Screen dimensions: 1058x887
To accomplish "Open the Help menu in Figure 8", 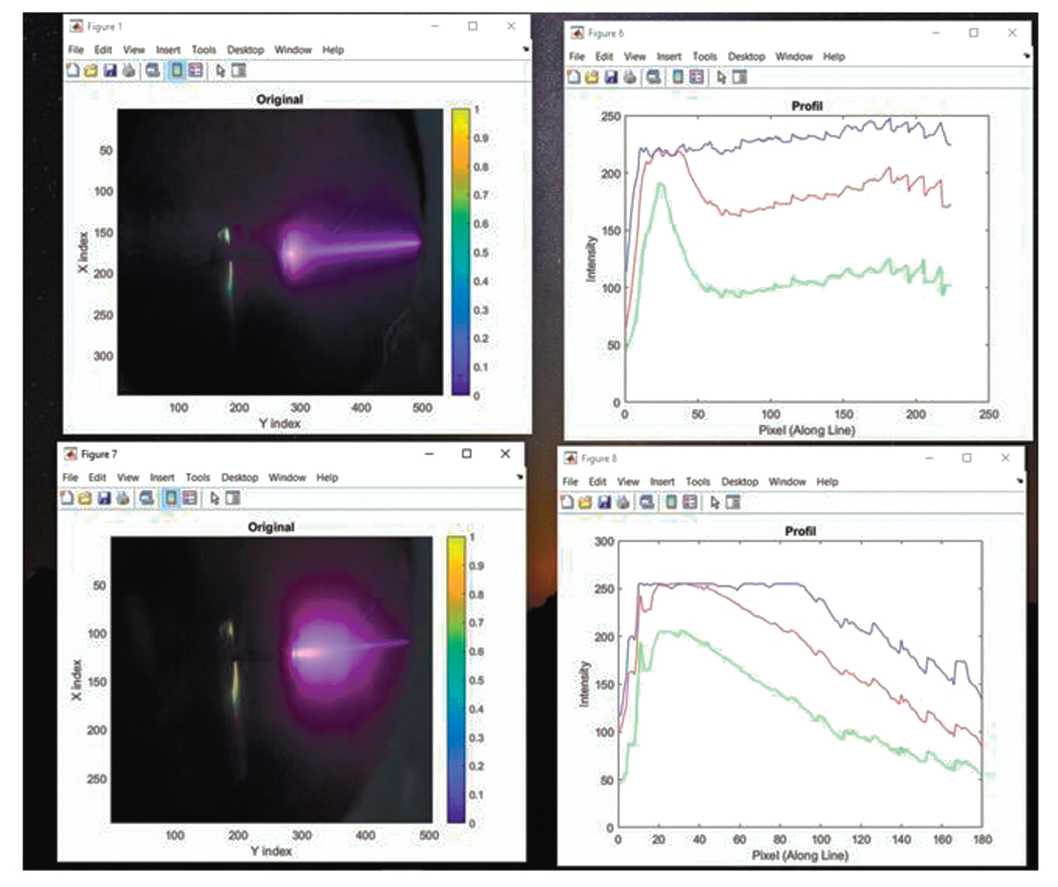I will [827, 482].
